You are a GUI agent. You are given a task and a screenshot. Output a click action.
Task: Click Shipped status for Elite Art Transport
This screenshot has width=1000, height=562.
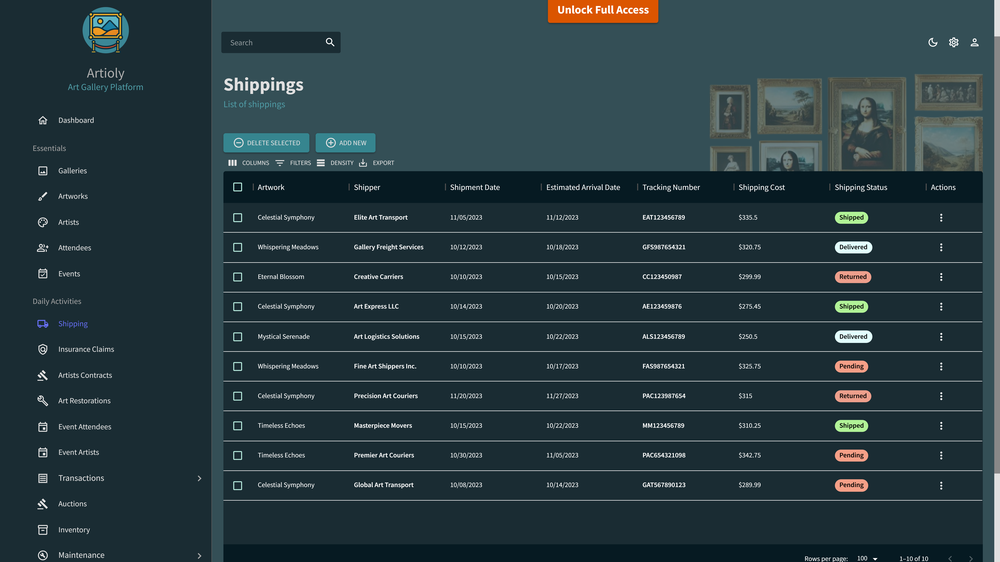851,218
